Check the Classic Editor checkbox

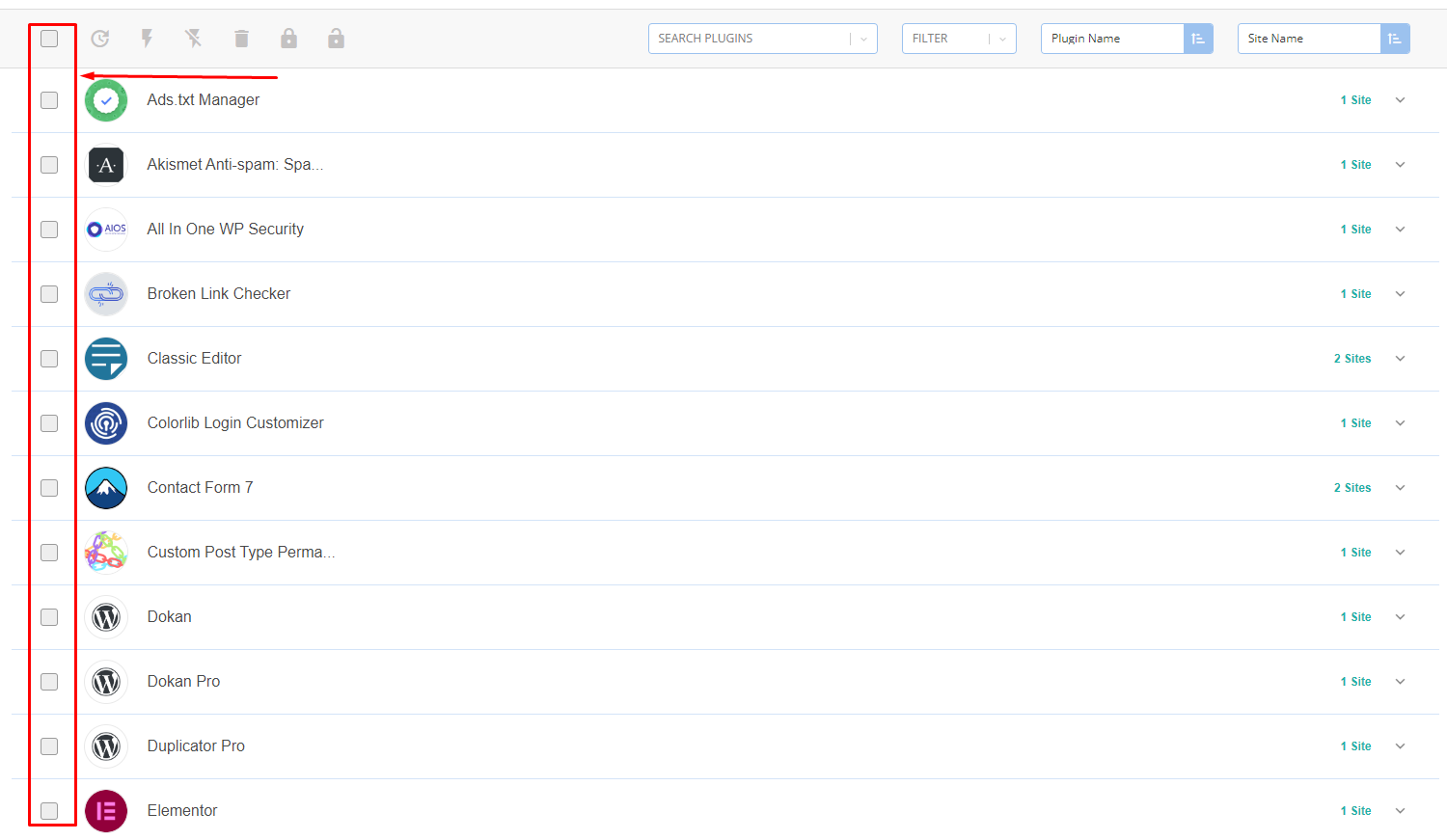[x=49, y=359]
